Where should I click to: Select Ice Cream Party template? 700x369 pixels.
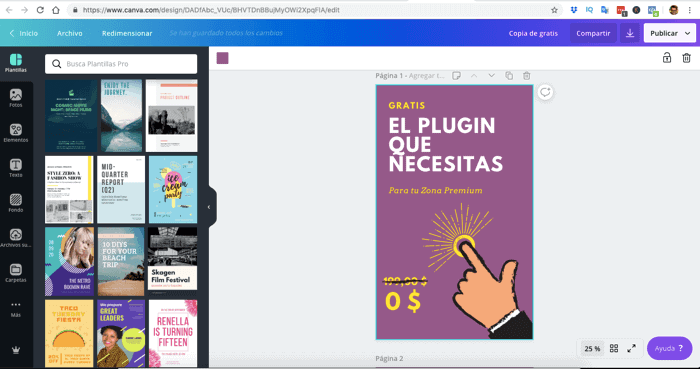click(173, 189)
